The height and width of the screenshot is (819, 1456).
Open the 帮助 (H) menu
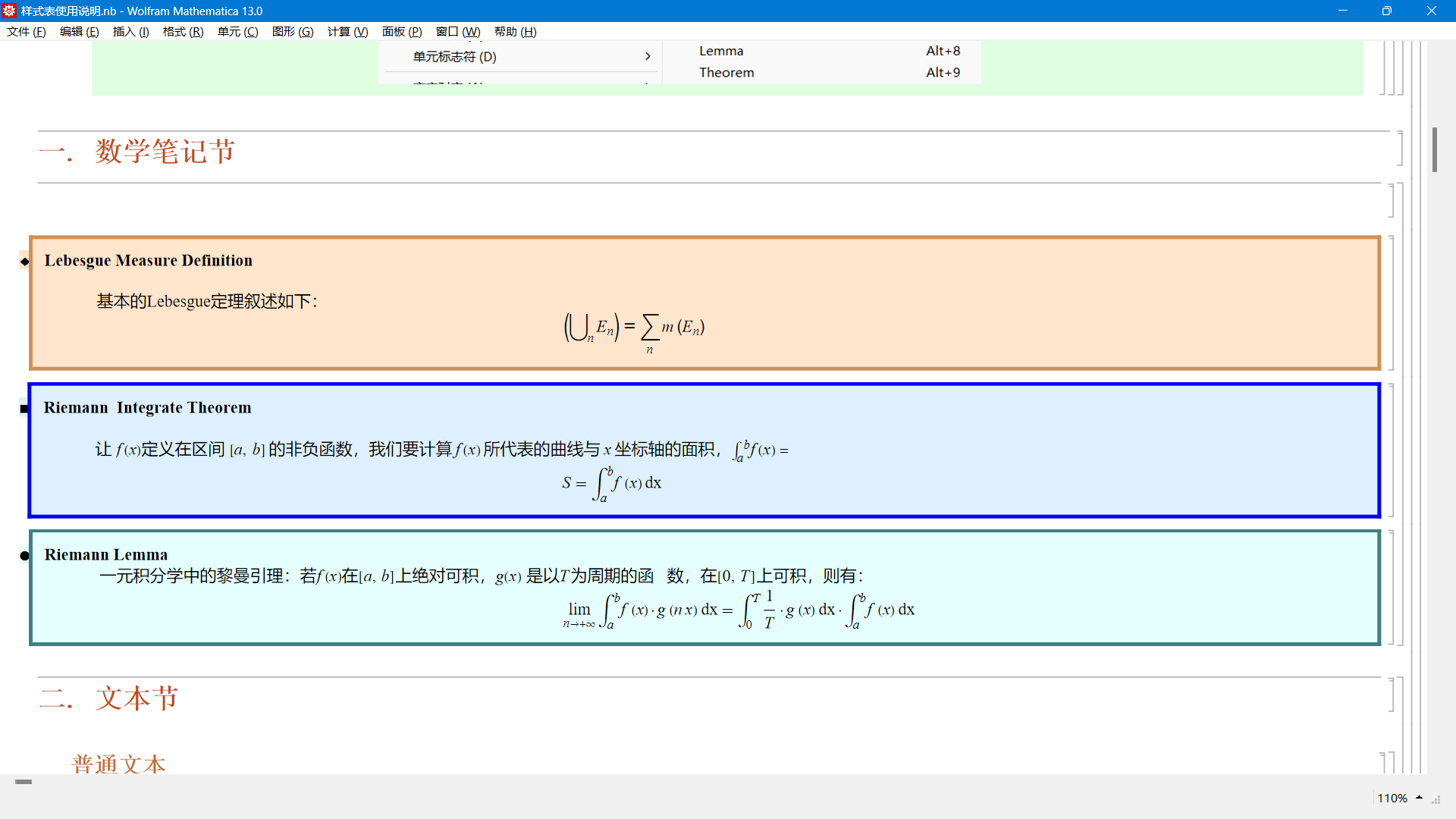(515, 32)
